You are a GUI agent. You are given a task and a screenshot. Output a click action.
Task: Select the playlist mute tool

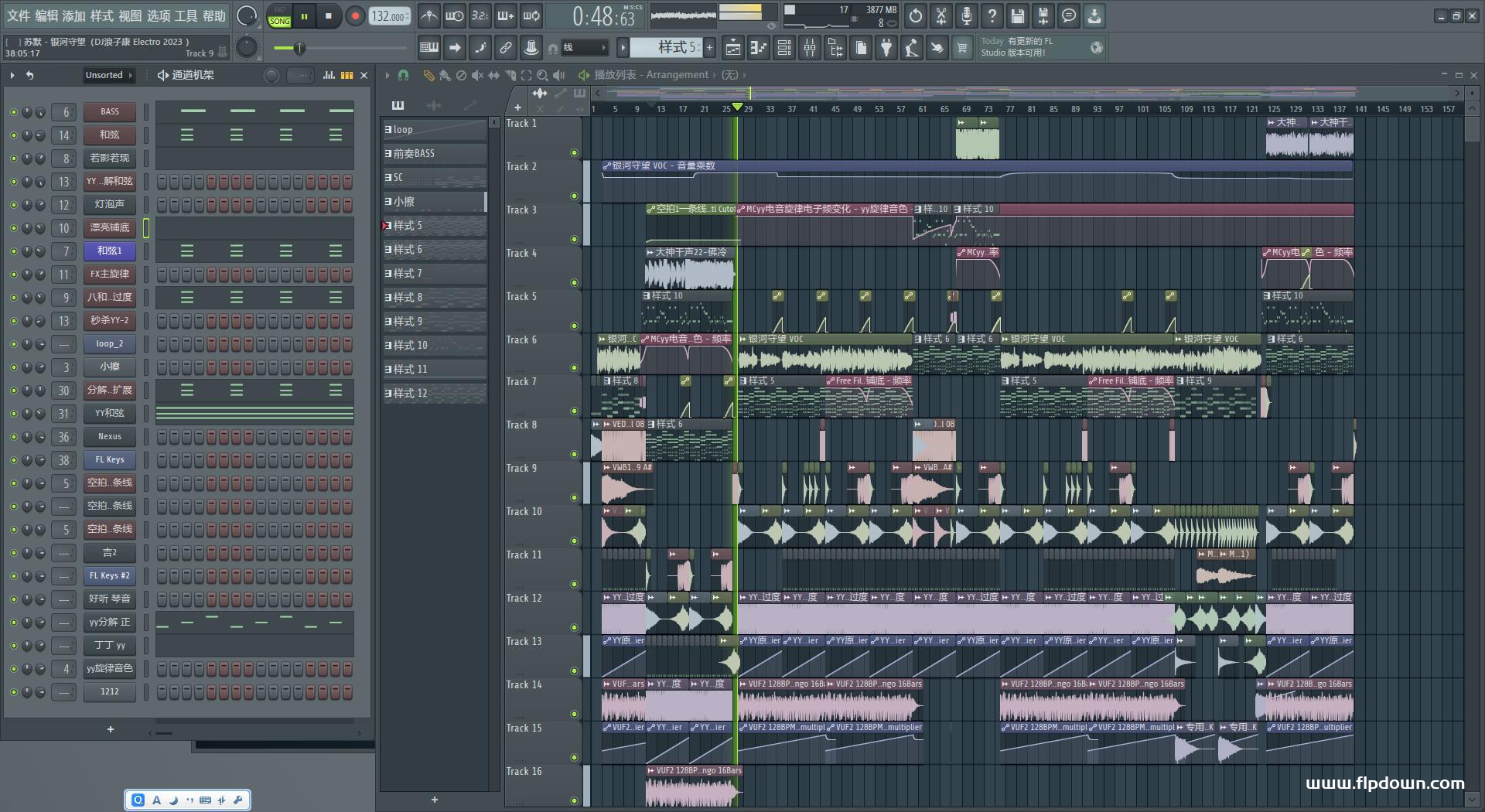point(477,75)
